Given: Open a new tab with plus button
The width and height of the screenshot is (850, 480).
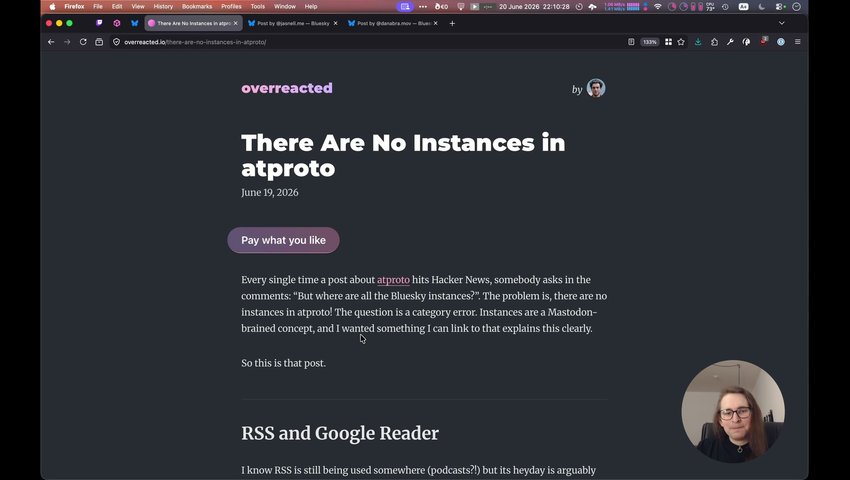Looking at the screenshot, I should tap(452, 23).
